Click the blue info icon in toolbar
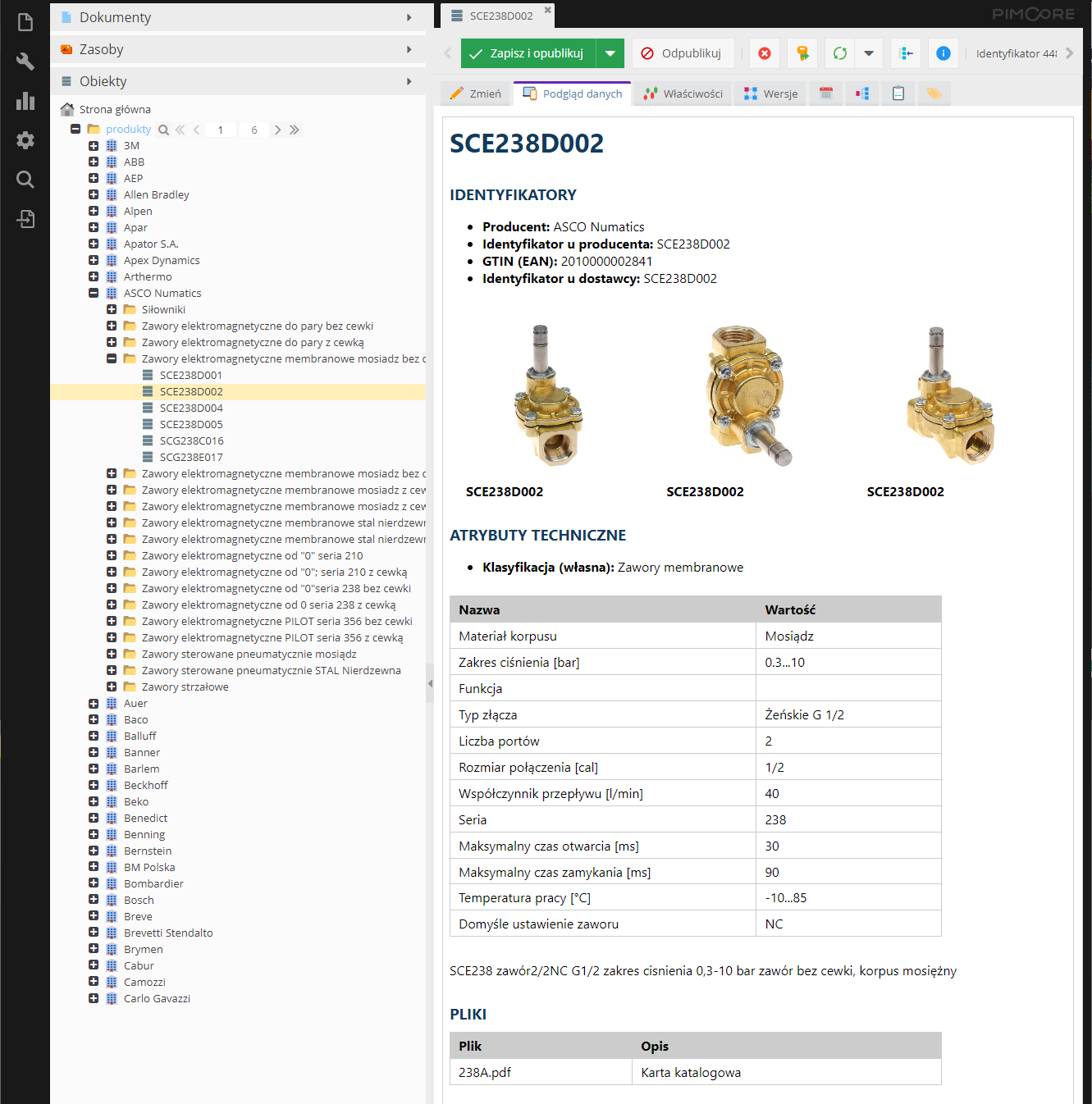Image resolution: width=1092 pixels, height=1104 pixels. (x=944, y=53)
